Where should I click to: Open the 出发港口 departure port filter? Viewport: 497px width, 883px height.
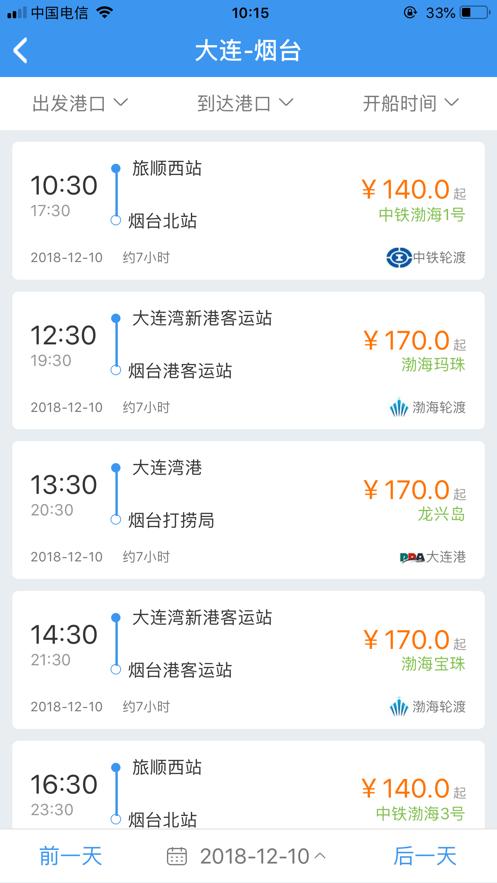tap(80, 104)
